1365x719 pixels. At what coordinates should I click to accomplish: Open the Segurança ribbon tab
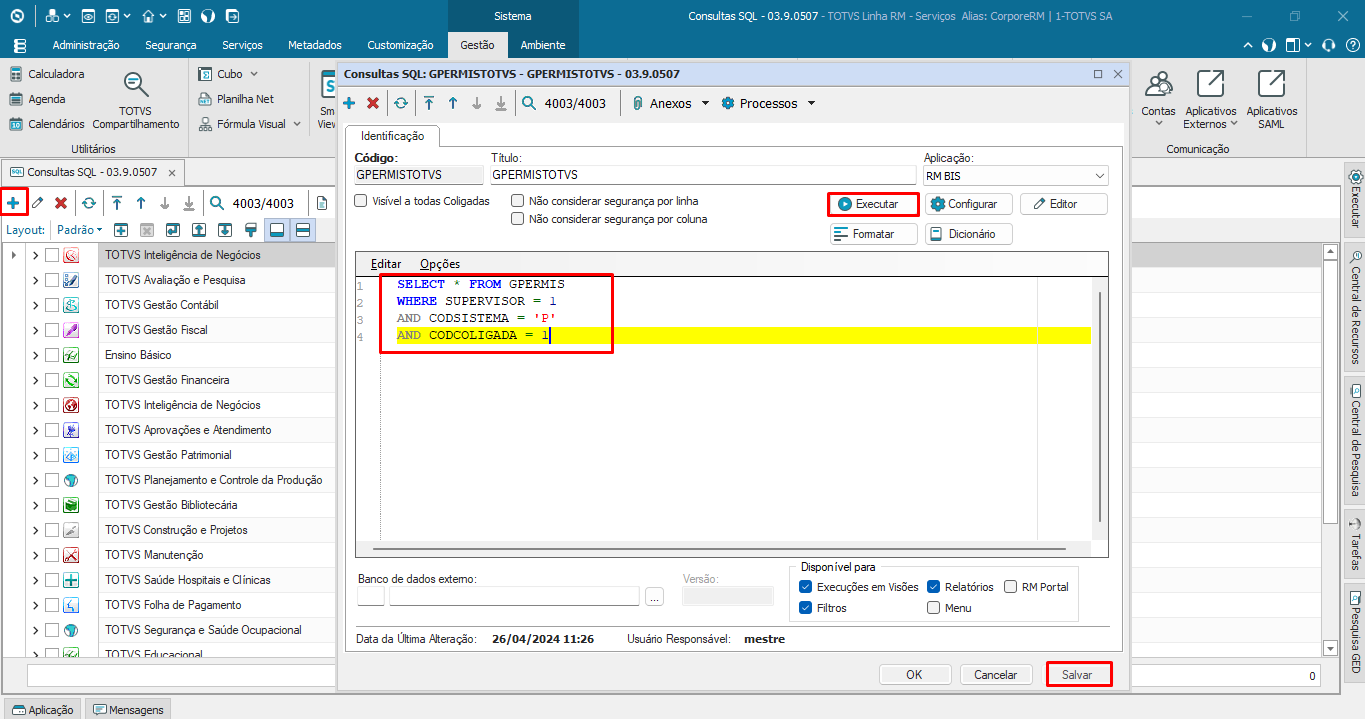coord(171,45)
